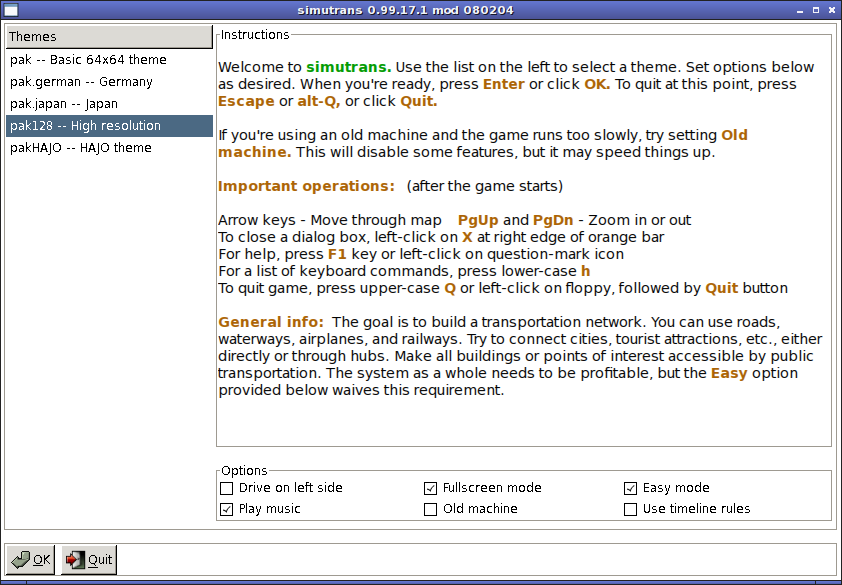Open the window menu icon in title bar

[11, 10]
